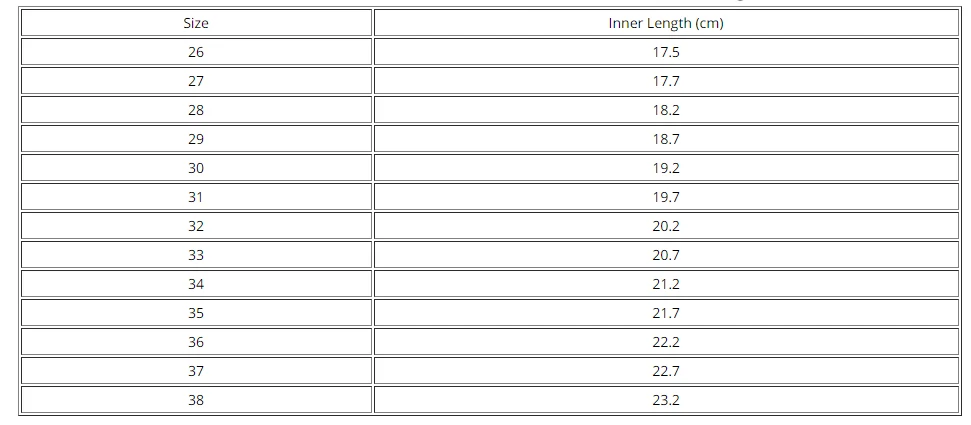Select the 20.2 length value
Image resolution: width=971 pixels, height=425 pixels.
(665, 226)
